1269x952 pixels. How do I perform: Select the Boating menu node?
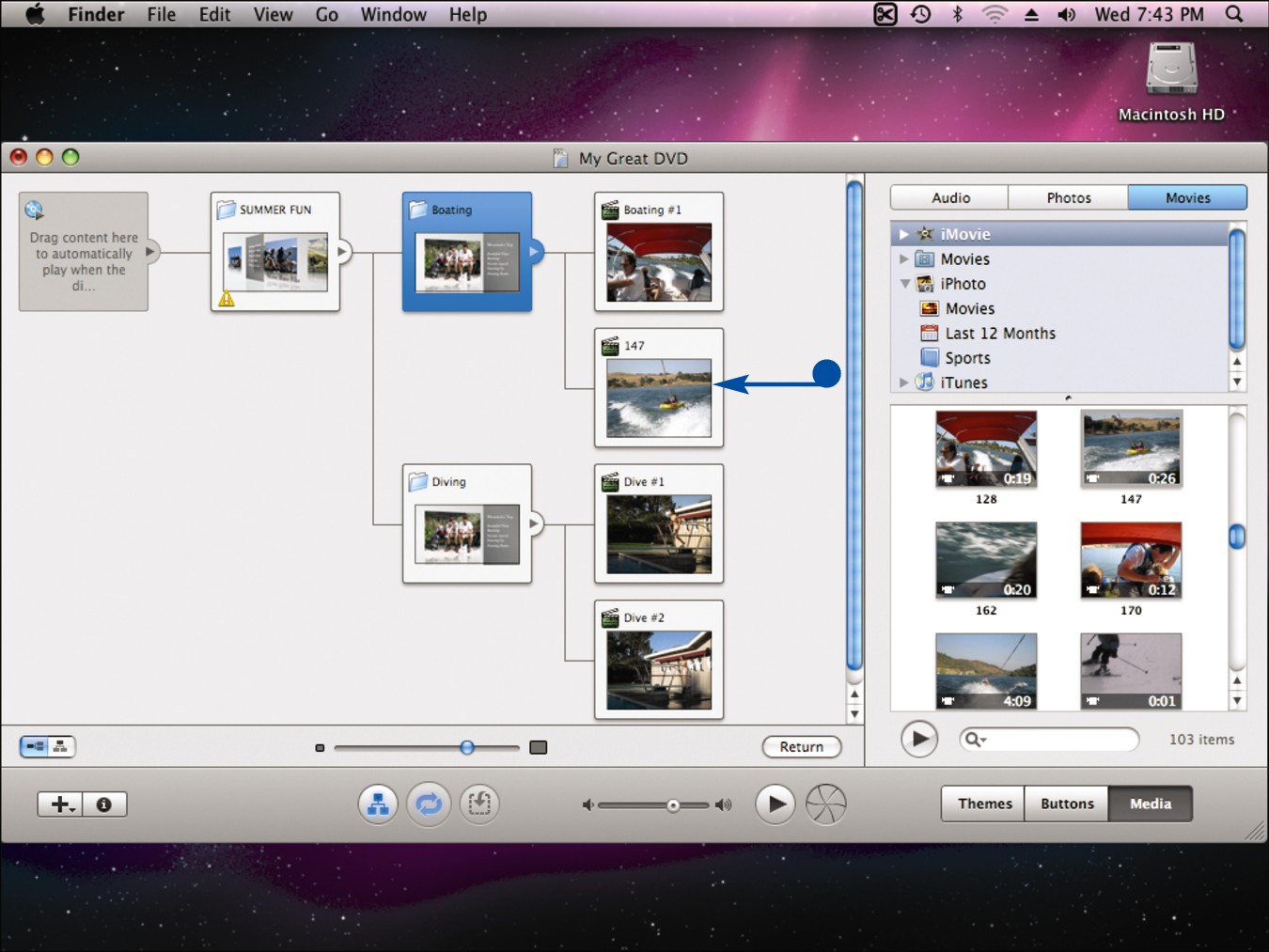tap(467, 252)
